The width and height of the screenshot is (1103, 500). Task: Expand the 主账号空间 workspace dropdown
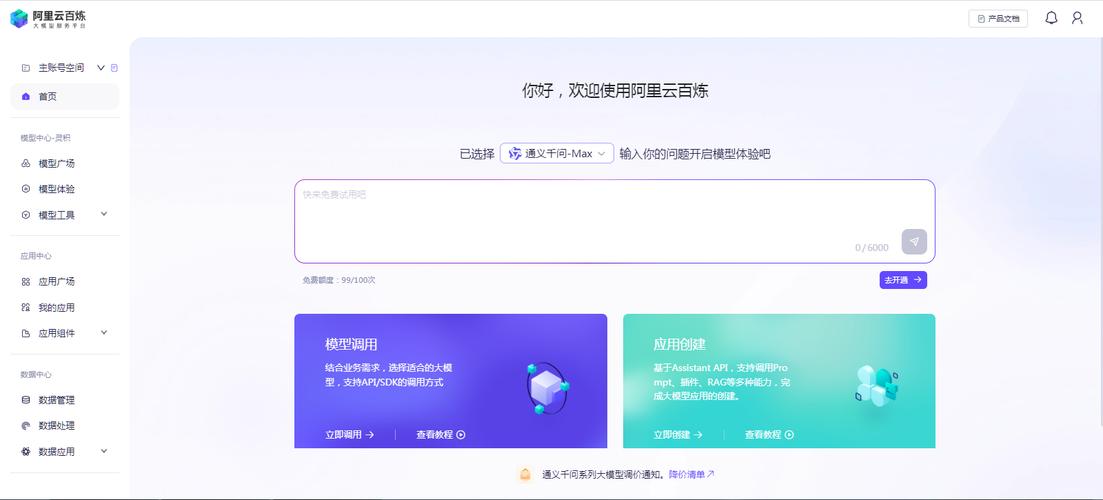pos(101,68)
